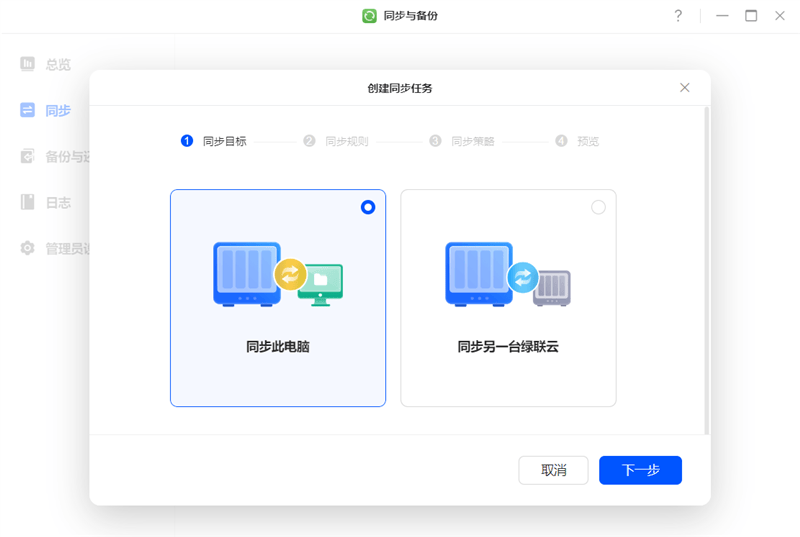Select the 同步此电脑 radio button

click(368, 207)
